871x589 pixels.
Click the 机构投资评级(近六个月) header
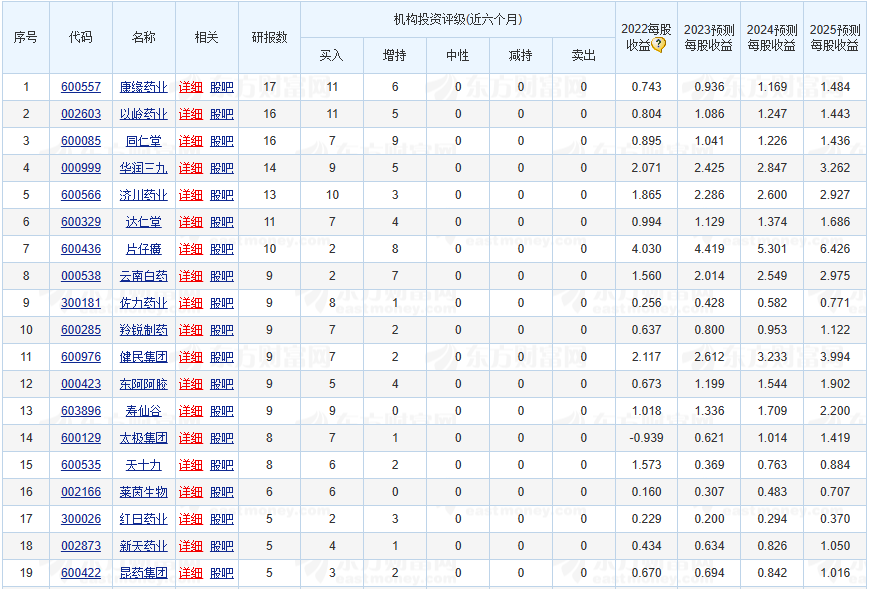[458, 19]
